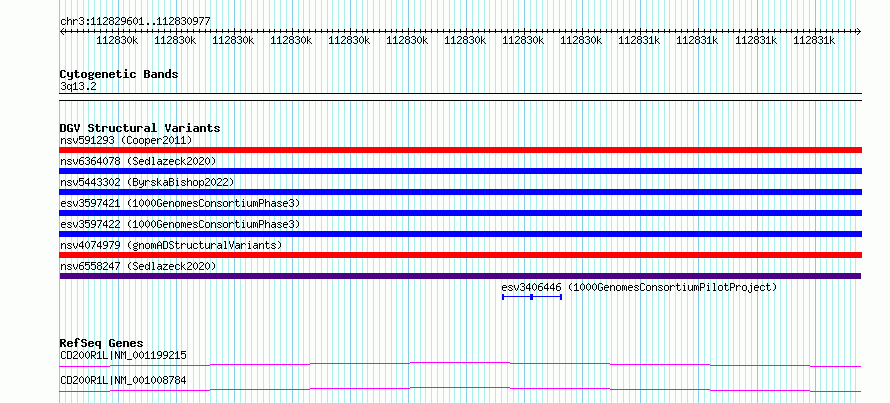The width and height of the screenshot is (890, 403).
Task: Click the leftmost 112830k ruler label
Action: (x=117, y=41)
